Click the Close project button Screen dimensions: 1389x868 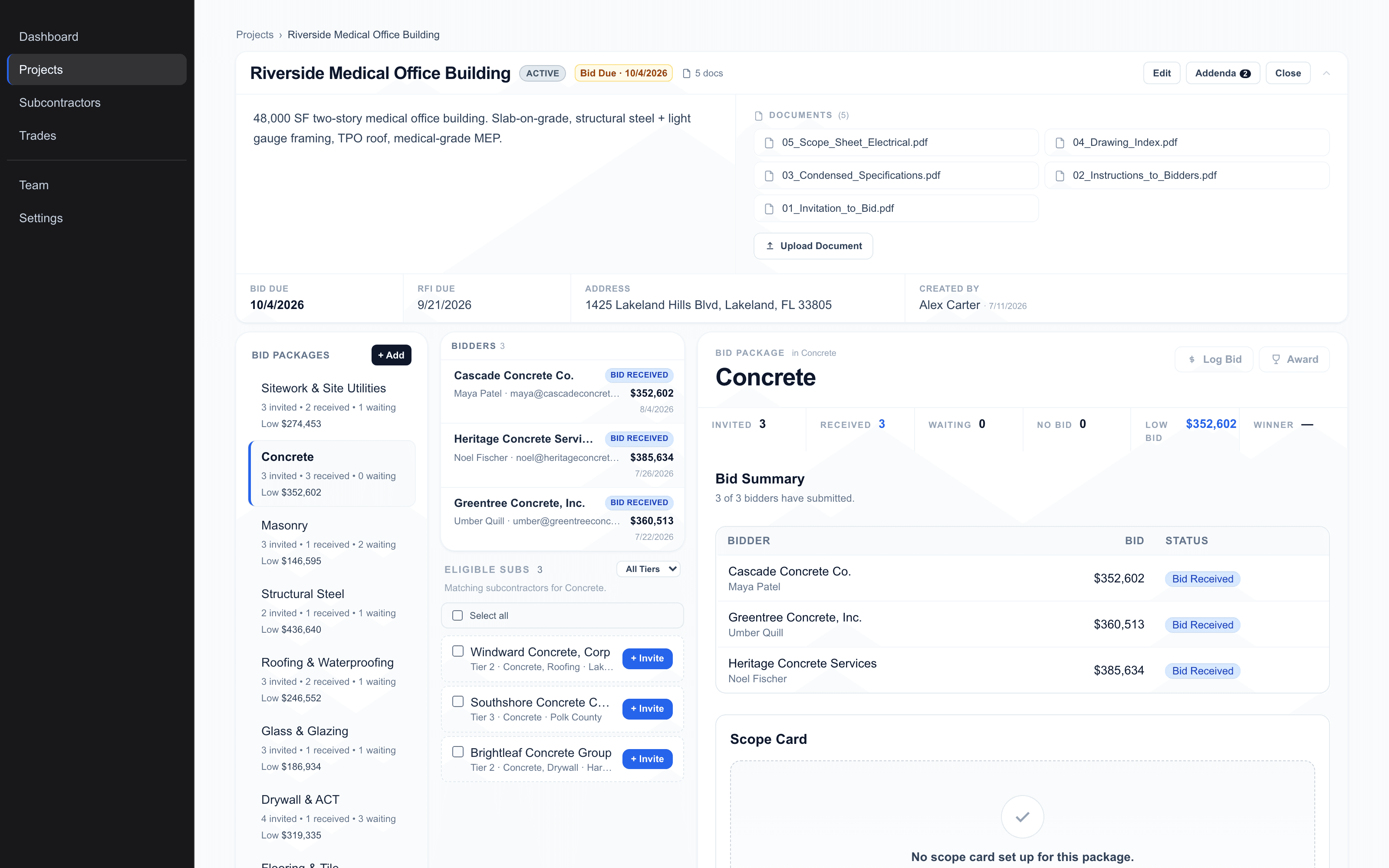click(x=1288, y=73)
